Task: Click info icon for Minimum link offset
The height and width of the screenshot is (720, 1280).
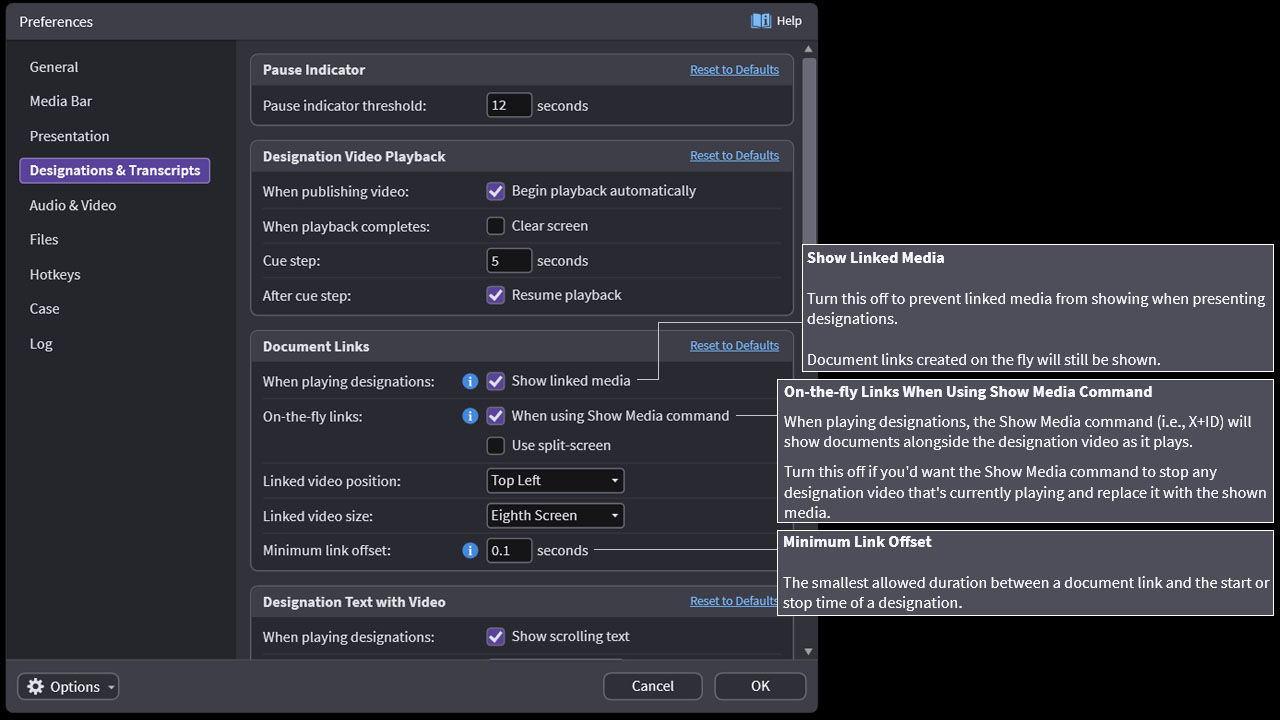Action: pos(470,550)
